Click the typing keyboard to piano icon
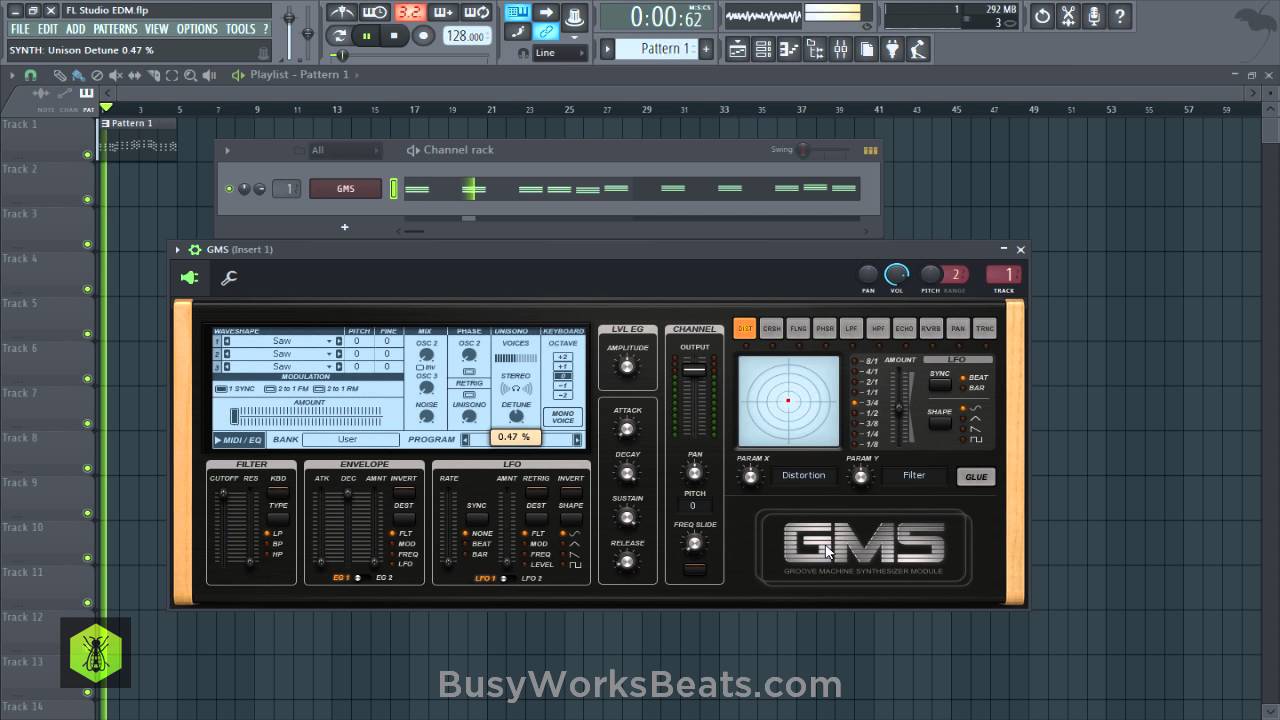The width and height of the screenshot is (1280, 720). point(517,11)
